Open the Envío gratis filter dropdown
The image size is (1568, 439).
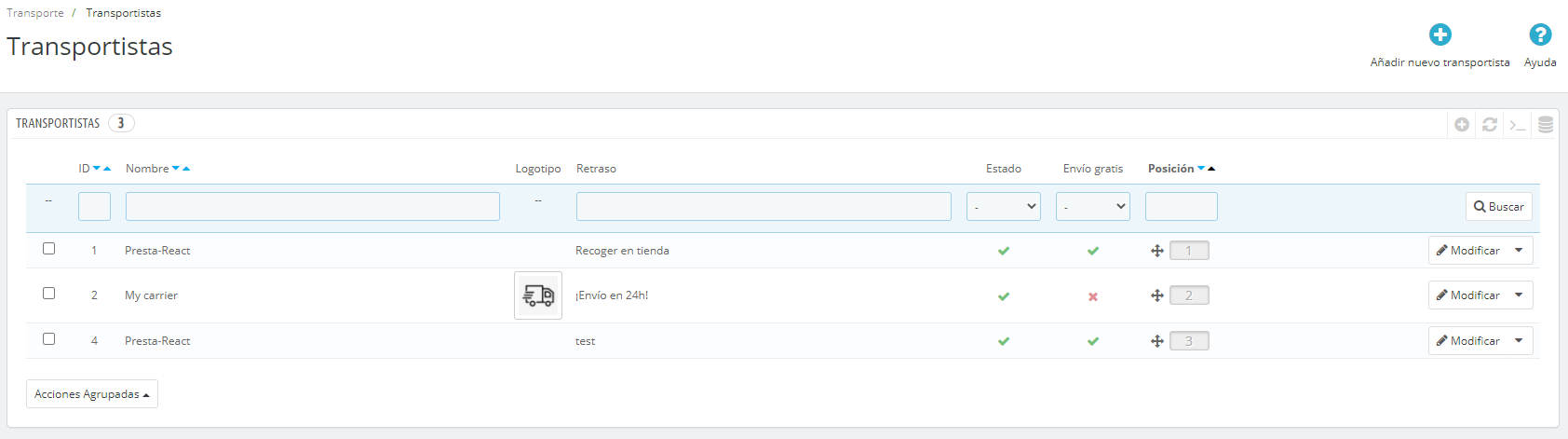coord(1092,207)
